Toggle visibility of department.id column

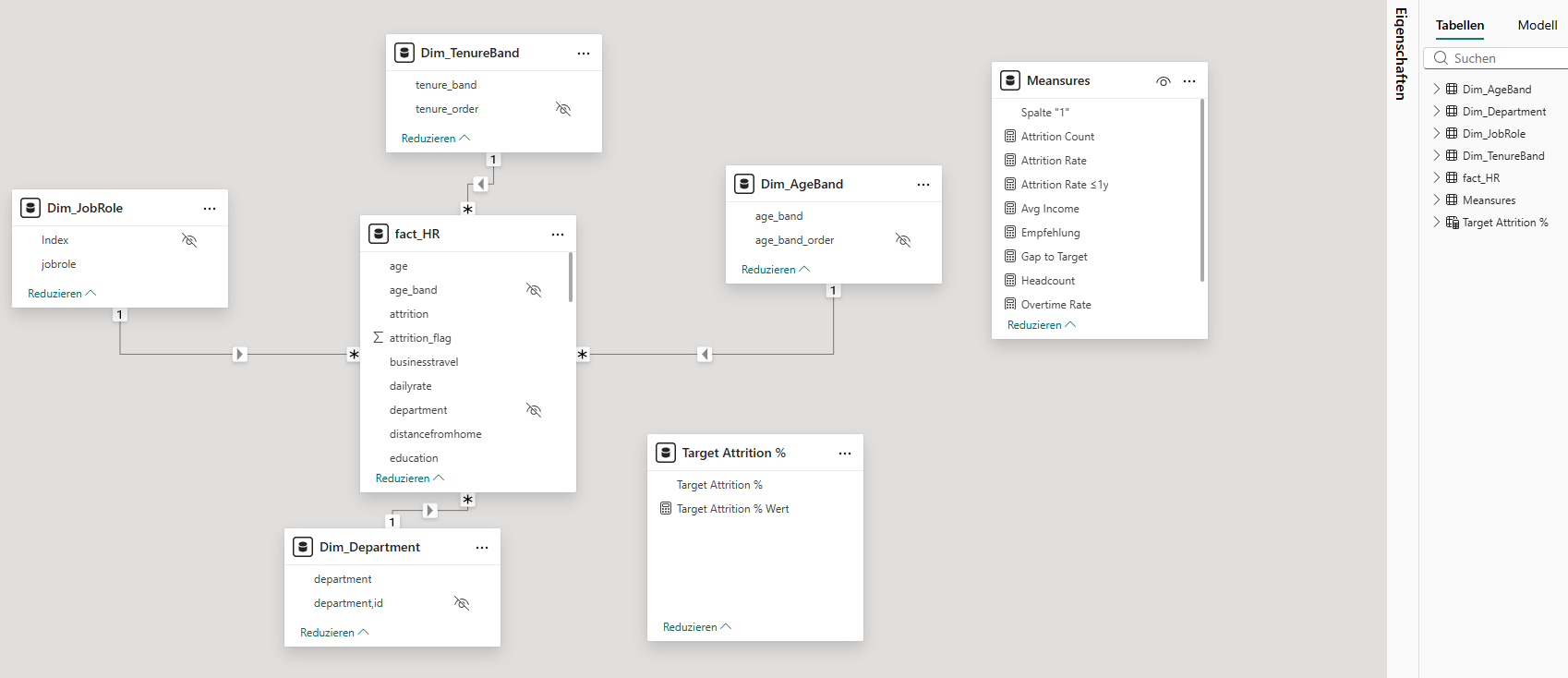(462, 603)
